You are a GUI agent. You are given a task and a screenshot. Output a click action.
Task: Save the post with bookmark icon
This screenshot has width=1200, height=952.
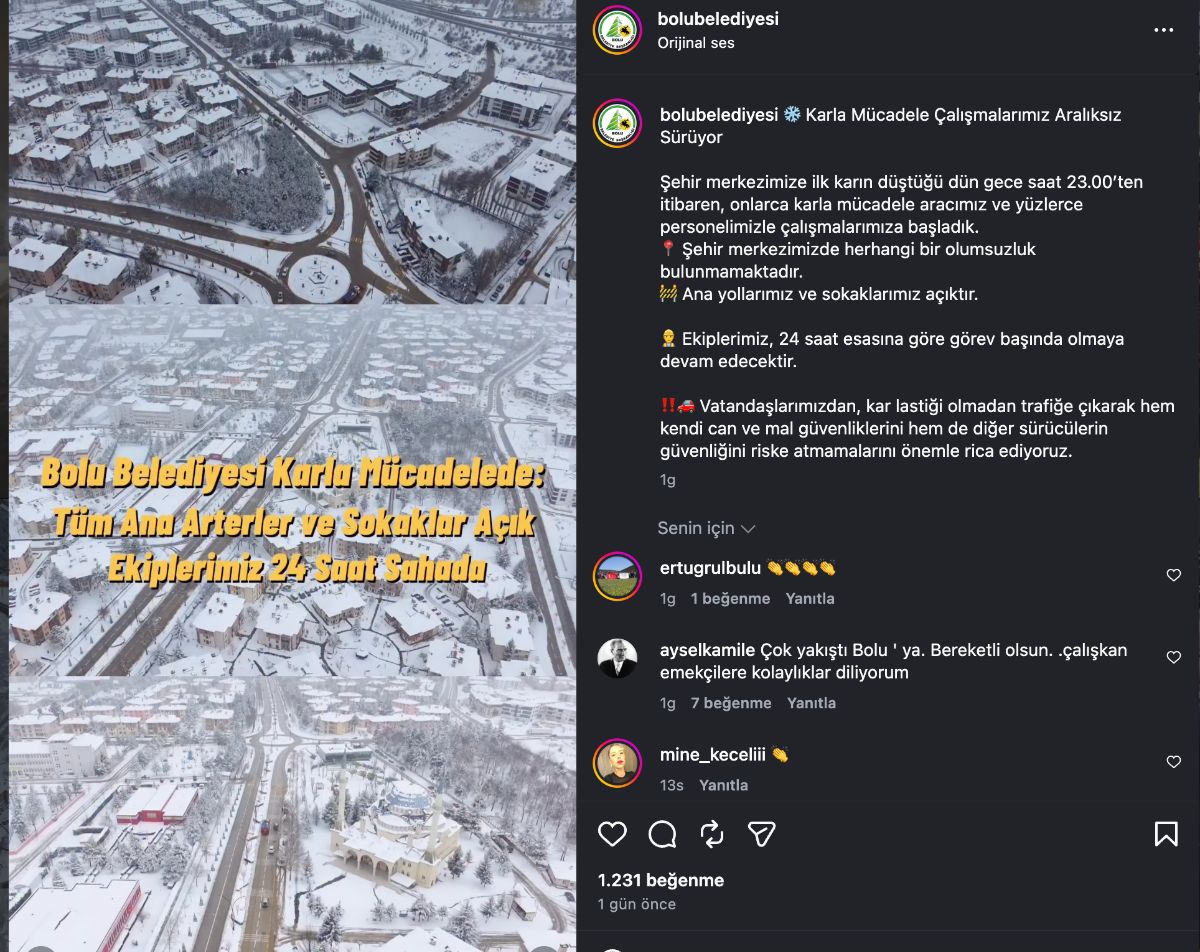coord(1166,834)
